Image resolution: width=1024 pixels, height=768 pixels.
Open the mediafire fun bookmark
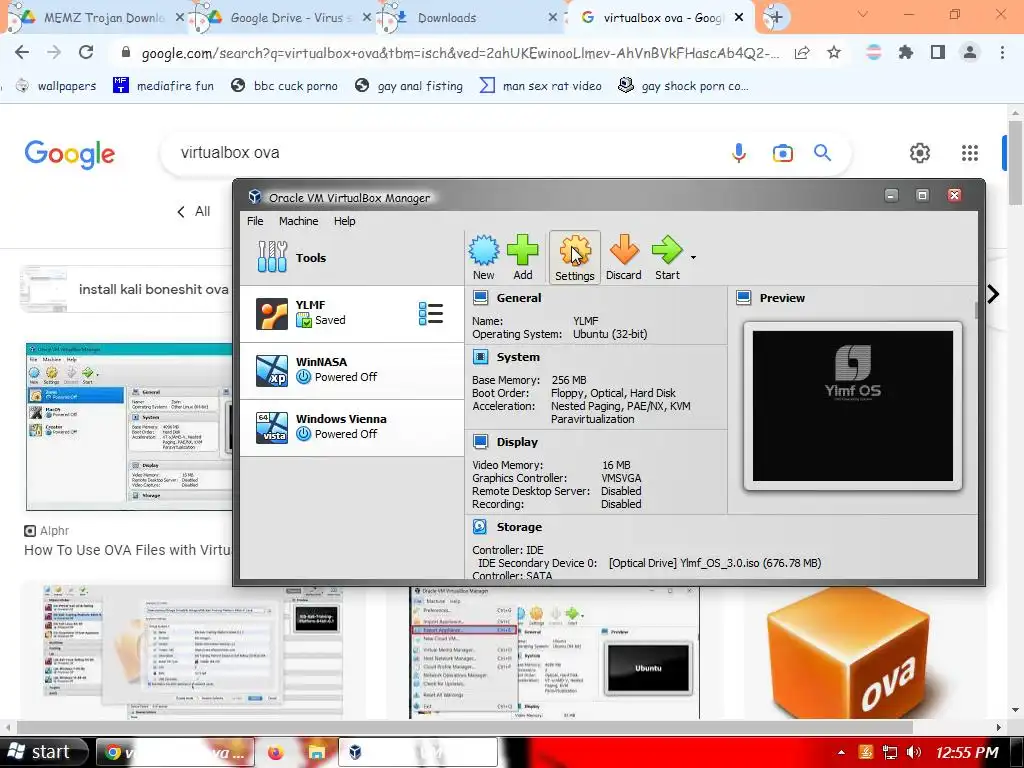(163, 86)
